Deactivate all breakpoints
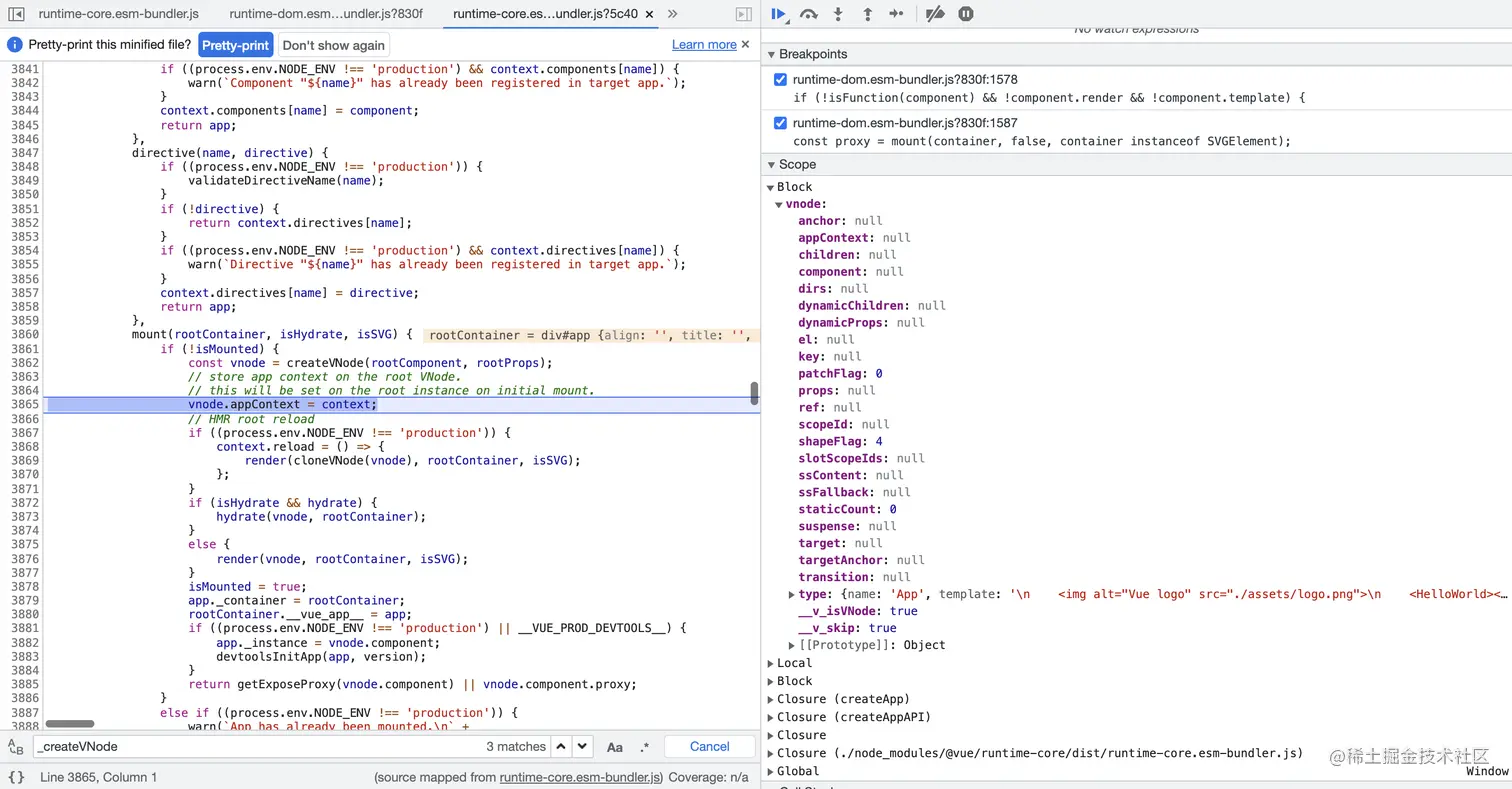 pyautogui.click(x=935, y=14)
